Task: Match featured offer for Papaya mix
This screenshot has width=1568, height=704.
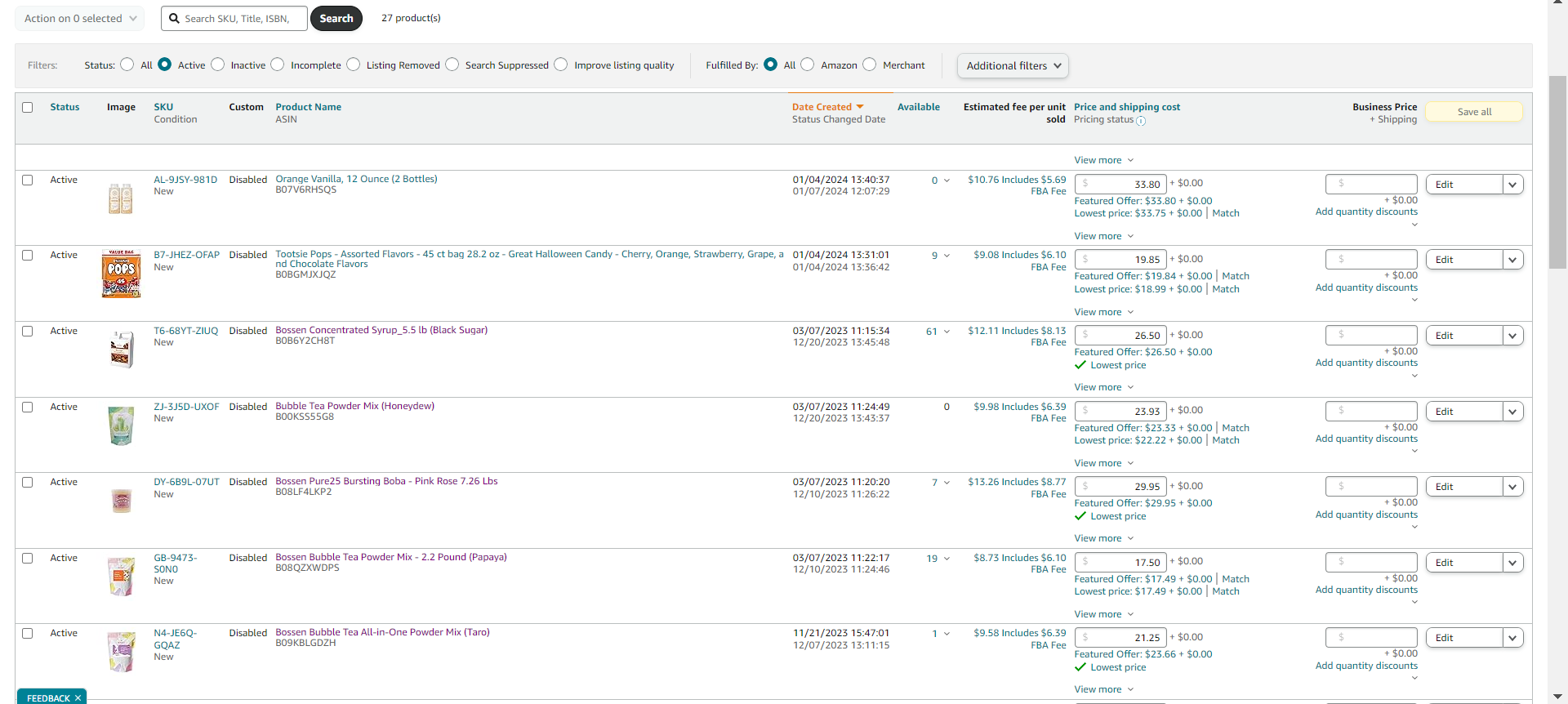Action: 1236,579
